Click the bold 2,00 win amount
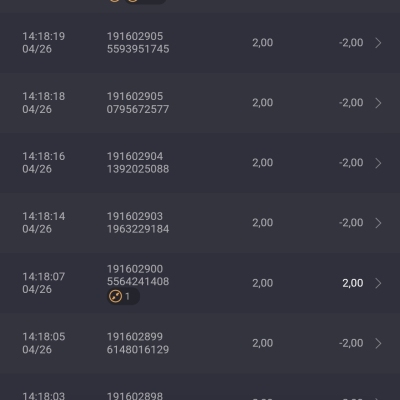Viewport: 400px width, 400px height. click(x=353, y=283)
